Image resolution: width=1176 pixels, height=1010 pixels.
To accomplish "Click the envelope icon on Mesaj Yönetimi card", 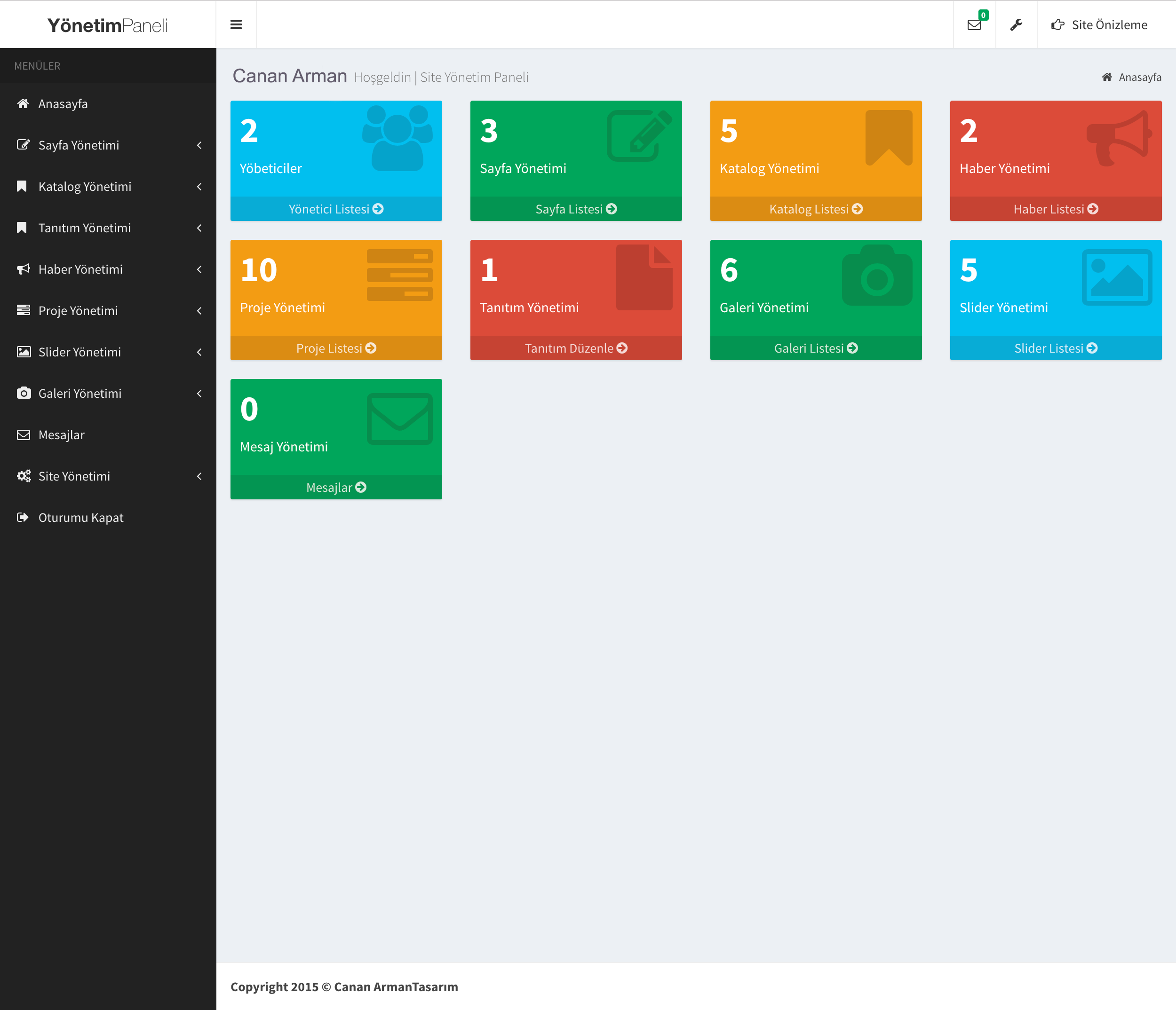I will 399,419.
